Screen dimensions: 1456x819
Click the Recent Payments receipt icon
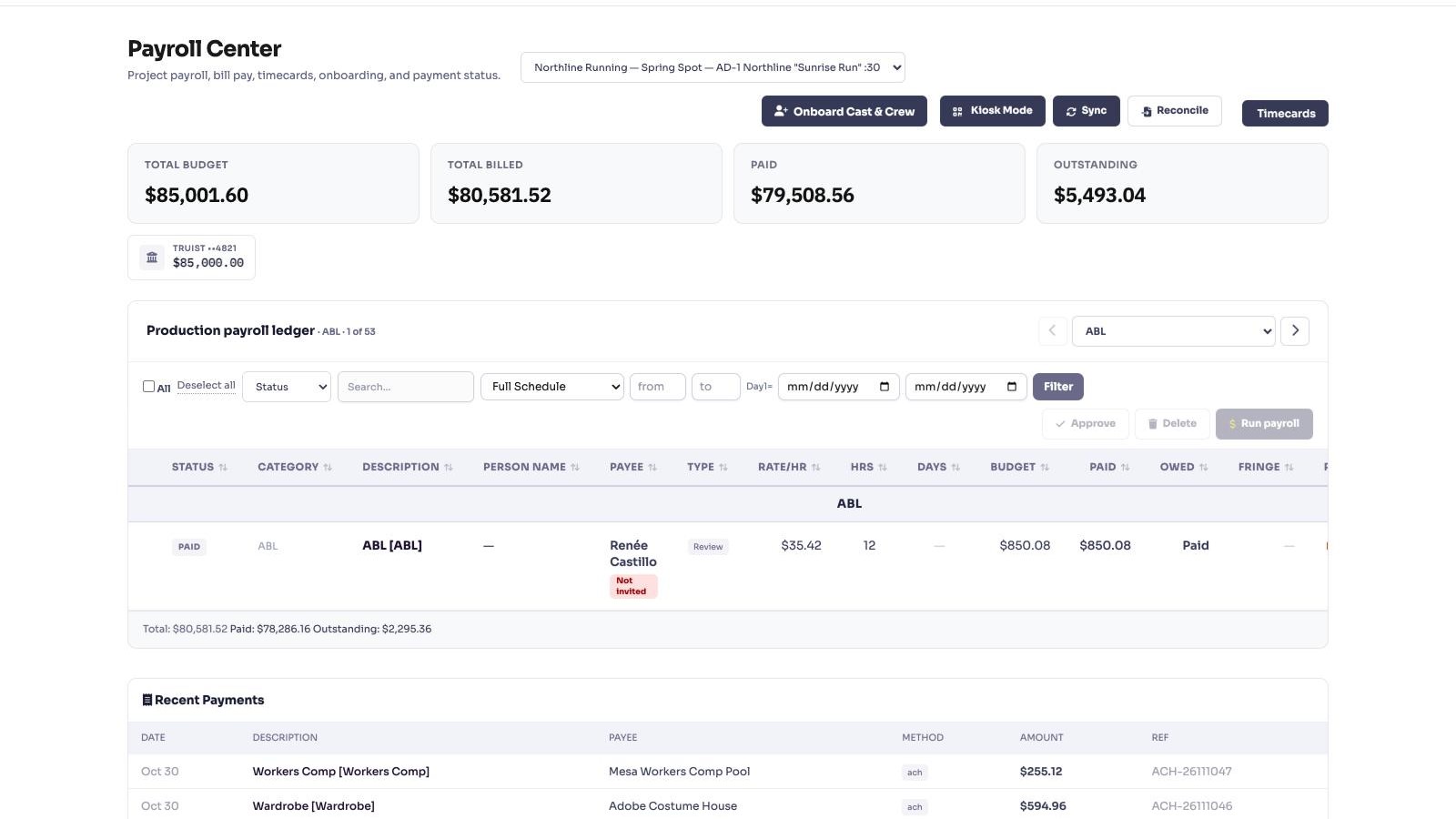(x=147, y=700)
